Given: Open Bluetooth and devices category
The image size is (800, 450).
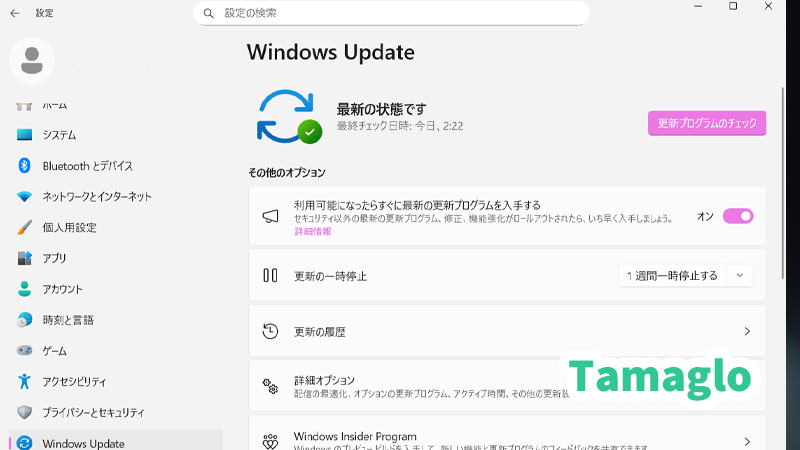Looking at the screenshot, I should (x=116, y=166).
